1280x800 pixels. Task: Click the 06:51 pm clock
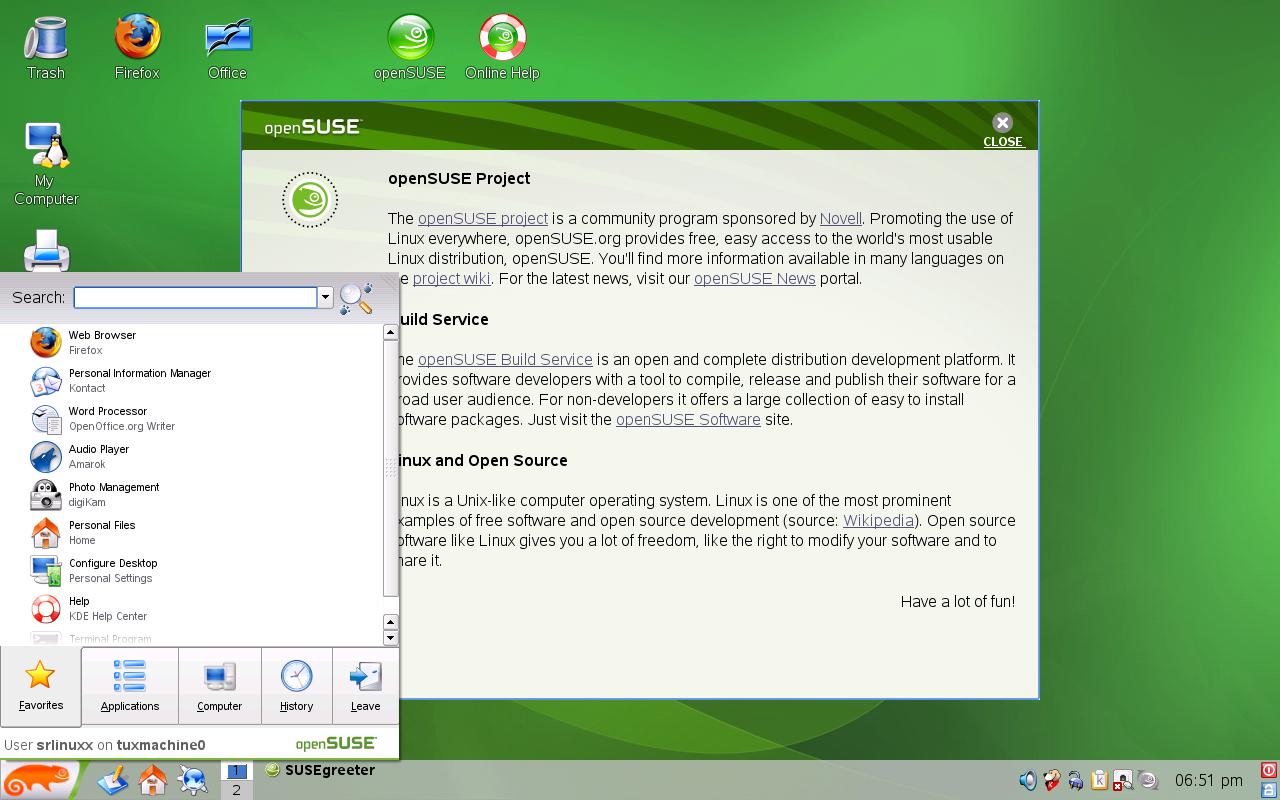pyautogui.click(x=1209, y=780)
